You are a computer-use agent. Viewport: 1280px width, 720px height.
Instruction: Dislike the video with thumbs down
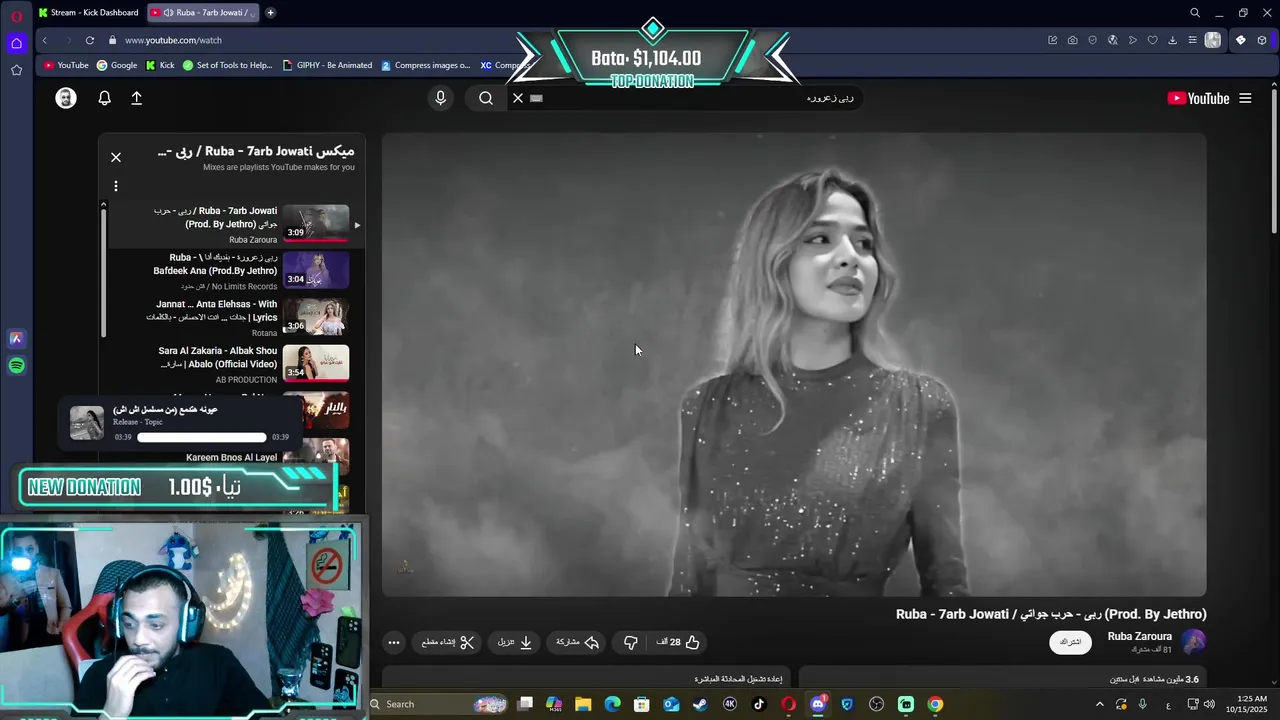pyautogui.click(x=631, y=642)
